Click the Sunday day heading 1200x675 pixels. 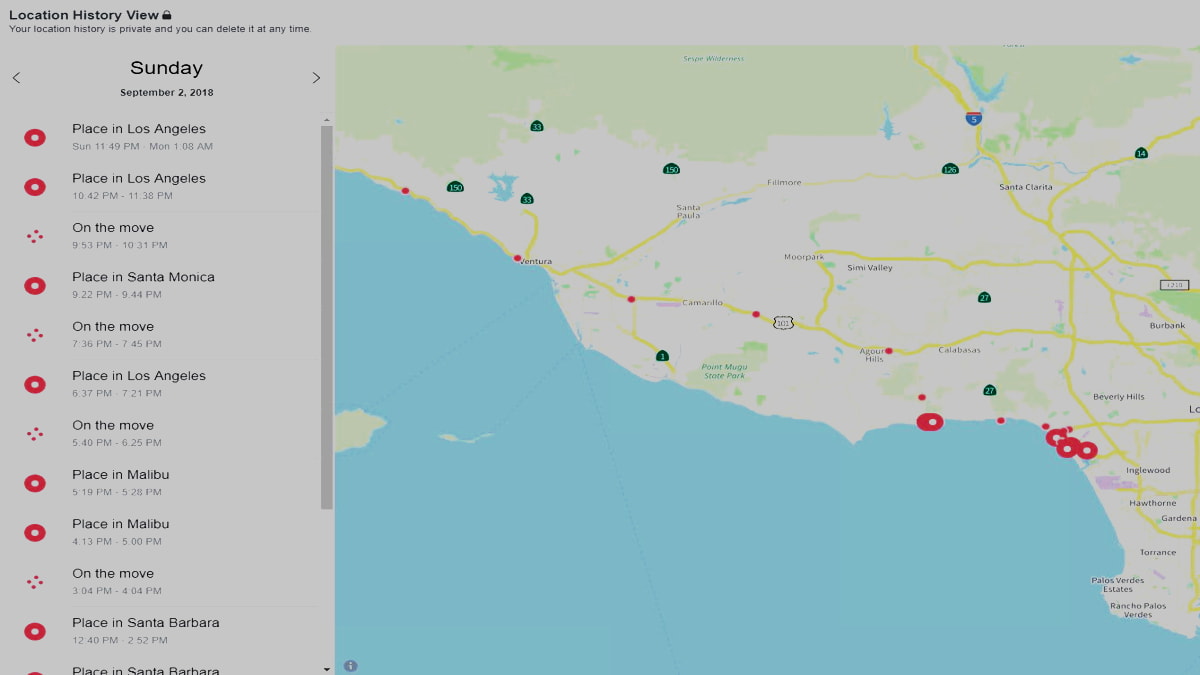point(166,68)
